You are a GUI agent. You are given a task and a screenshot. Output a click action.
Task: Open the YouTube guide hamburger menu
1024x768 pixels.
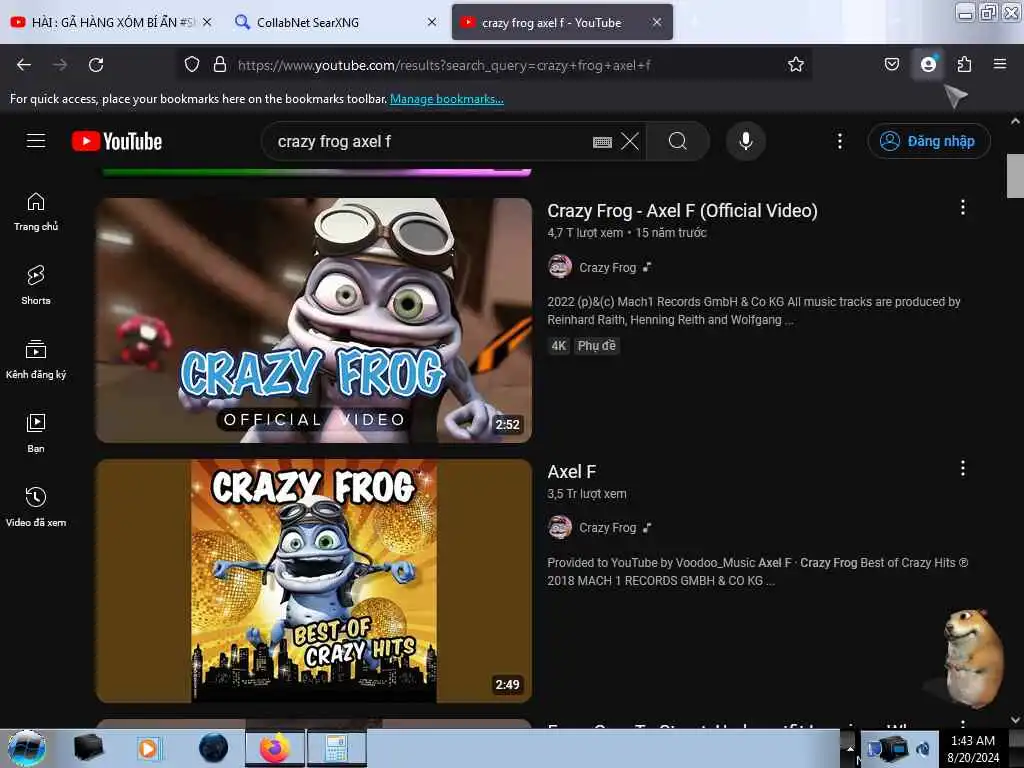36,141
